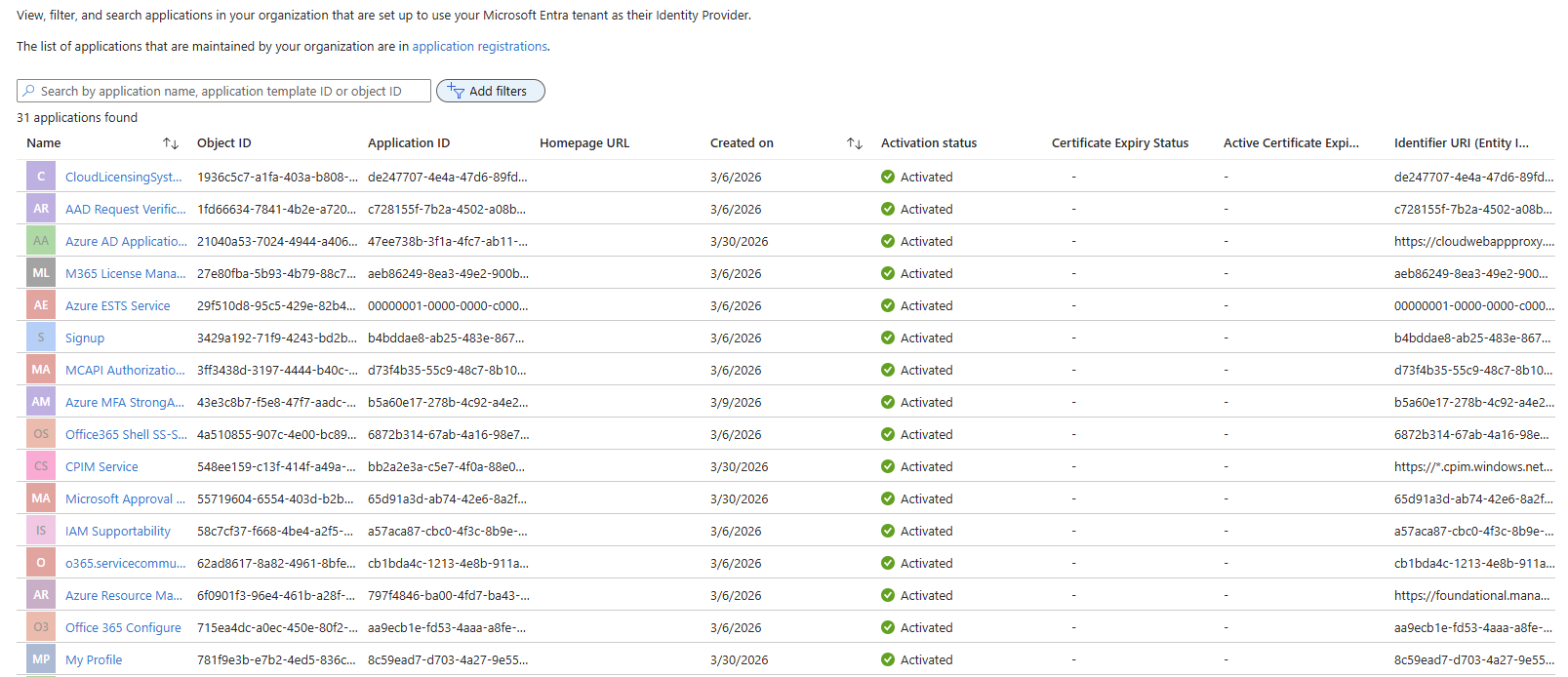Click the Azure ESTS Service 'AE' icon
The image size is (1568, 677).
41,305
